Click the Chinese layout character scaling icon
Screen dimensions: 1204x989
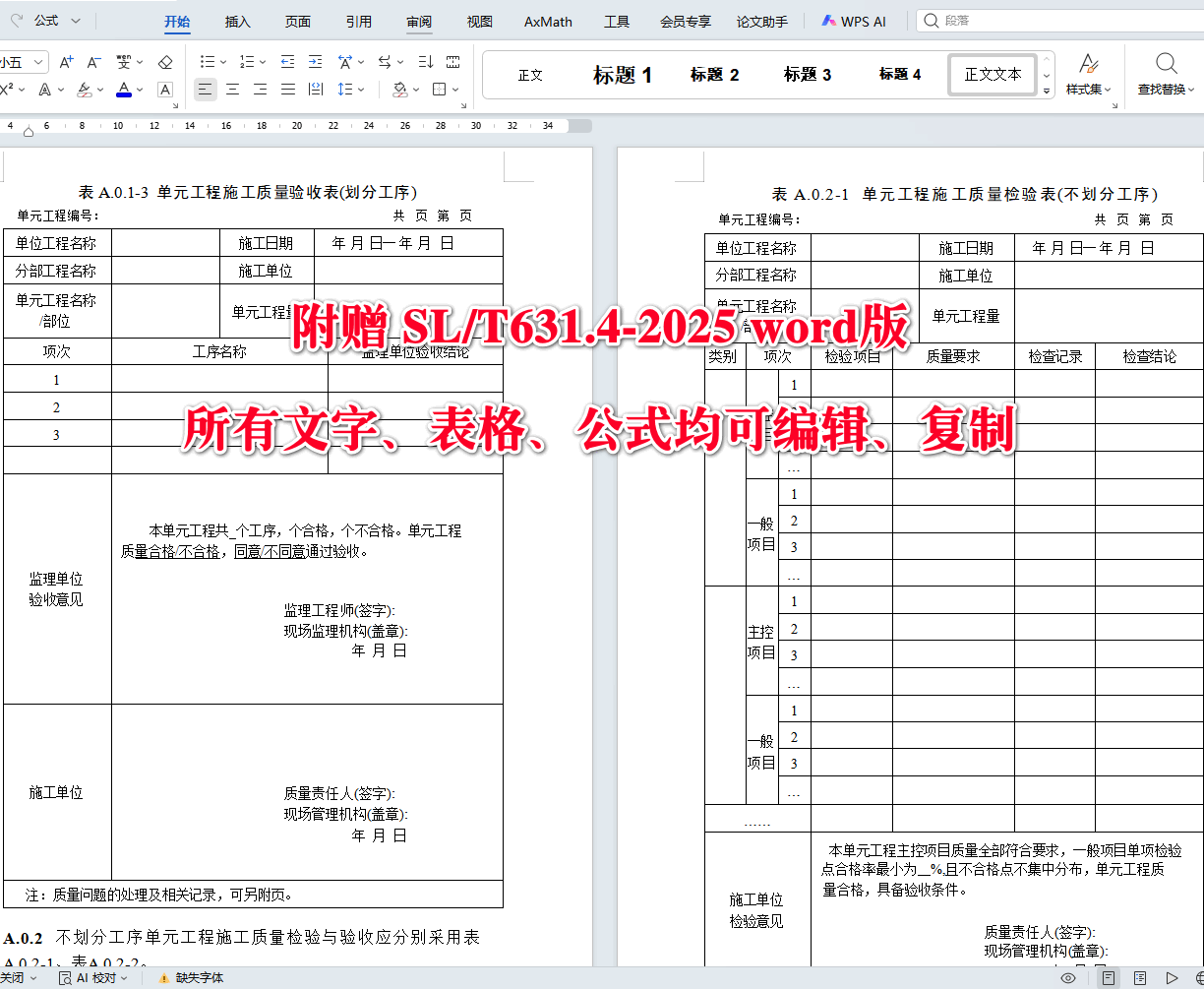point(344,62)
